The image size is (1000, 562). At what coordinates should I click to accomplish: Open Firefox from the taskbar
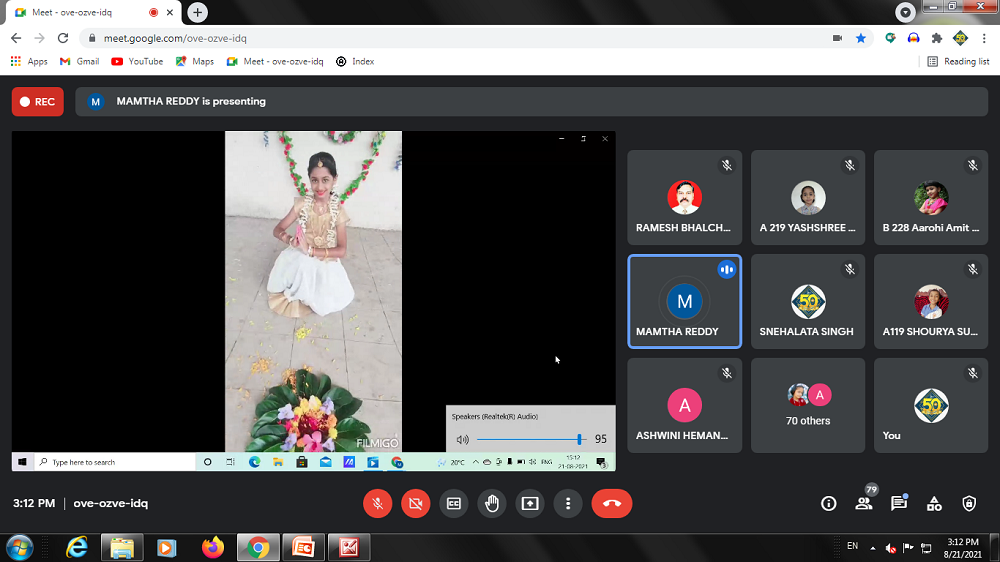pos(212,547)
